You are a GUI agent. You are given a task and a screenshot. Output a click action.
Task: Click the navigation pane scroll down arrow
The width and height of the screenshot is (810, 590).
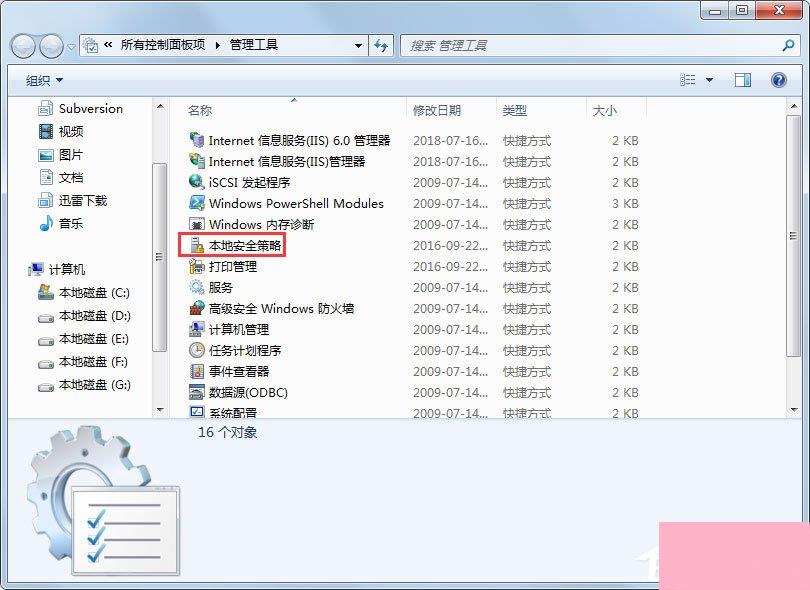point(160,410)
